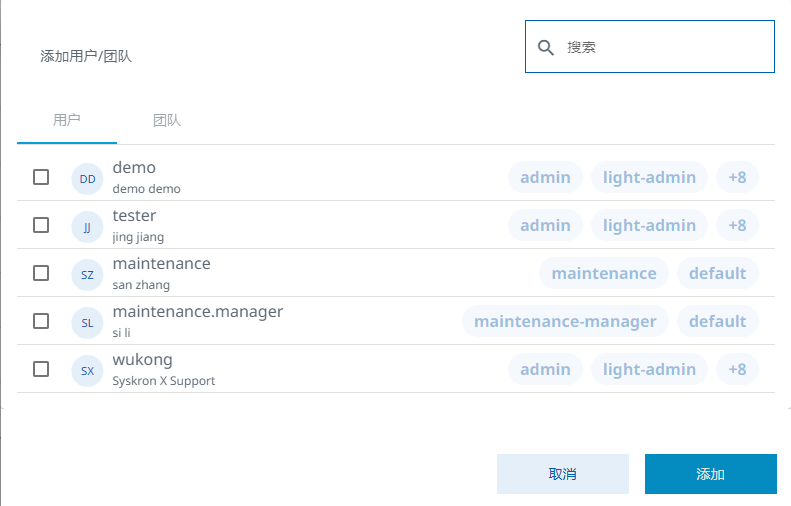Click the 添加 button
The height and width of the screenshot is (506, 791).
coord(710,474)
